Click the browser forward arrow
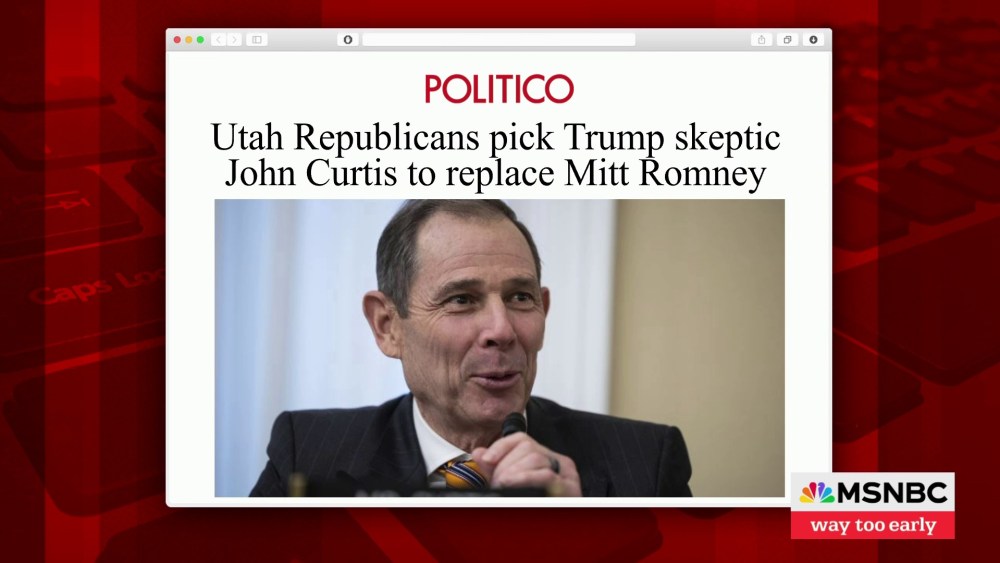 pos(234,40)
